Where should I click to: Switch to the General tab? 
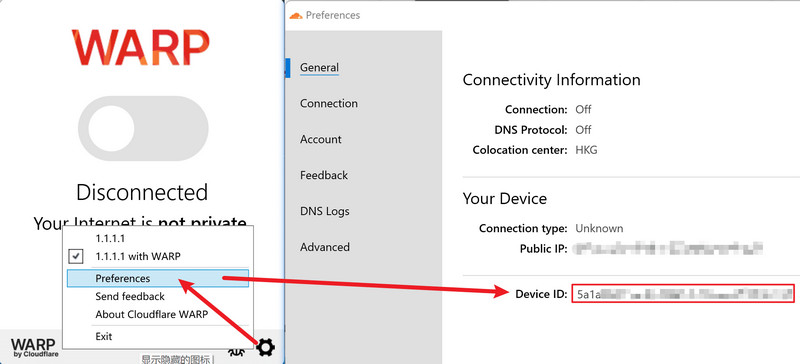pyautogui.click(x=319, y=67)
